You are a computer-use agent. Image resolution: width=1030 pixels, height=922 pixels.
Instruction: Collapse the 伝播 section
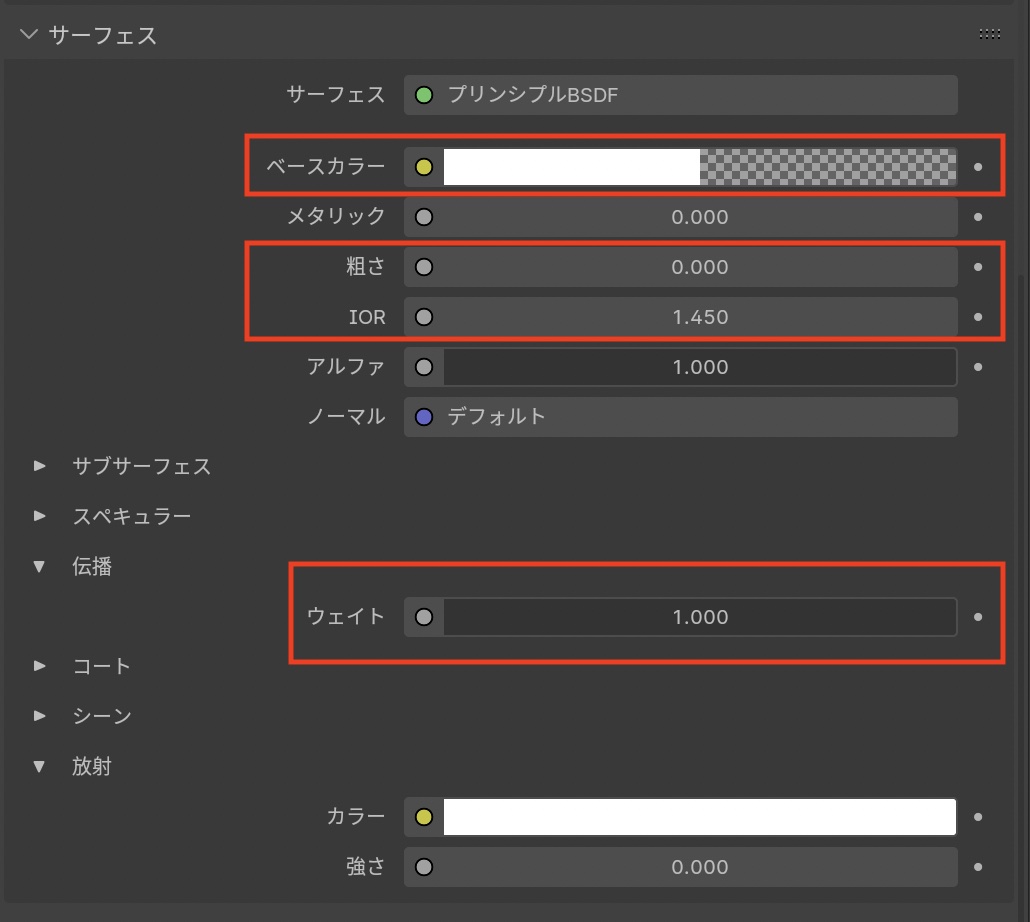pyautogui.click(x=40, y=566)
